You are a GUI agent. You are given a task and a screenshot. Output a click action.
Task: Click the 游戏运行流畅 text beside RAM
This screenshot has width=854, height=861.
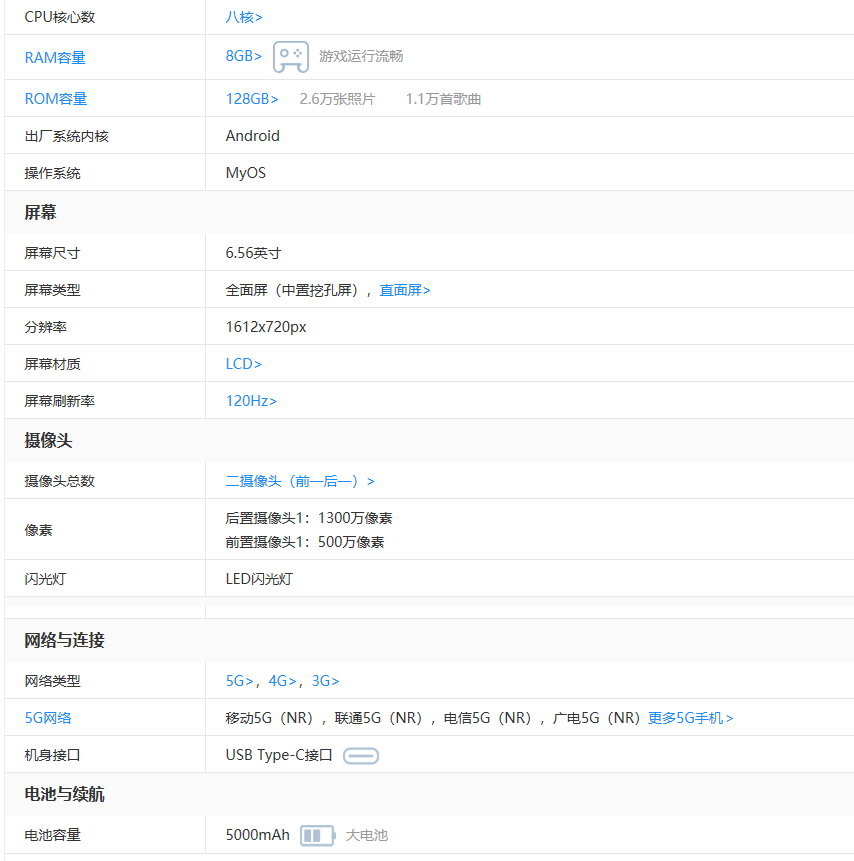[x=361, y=57]
